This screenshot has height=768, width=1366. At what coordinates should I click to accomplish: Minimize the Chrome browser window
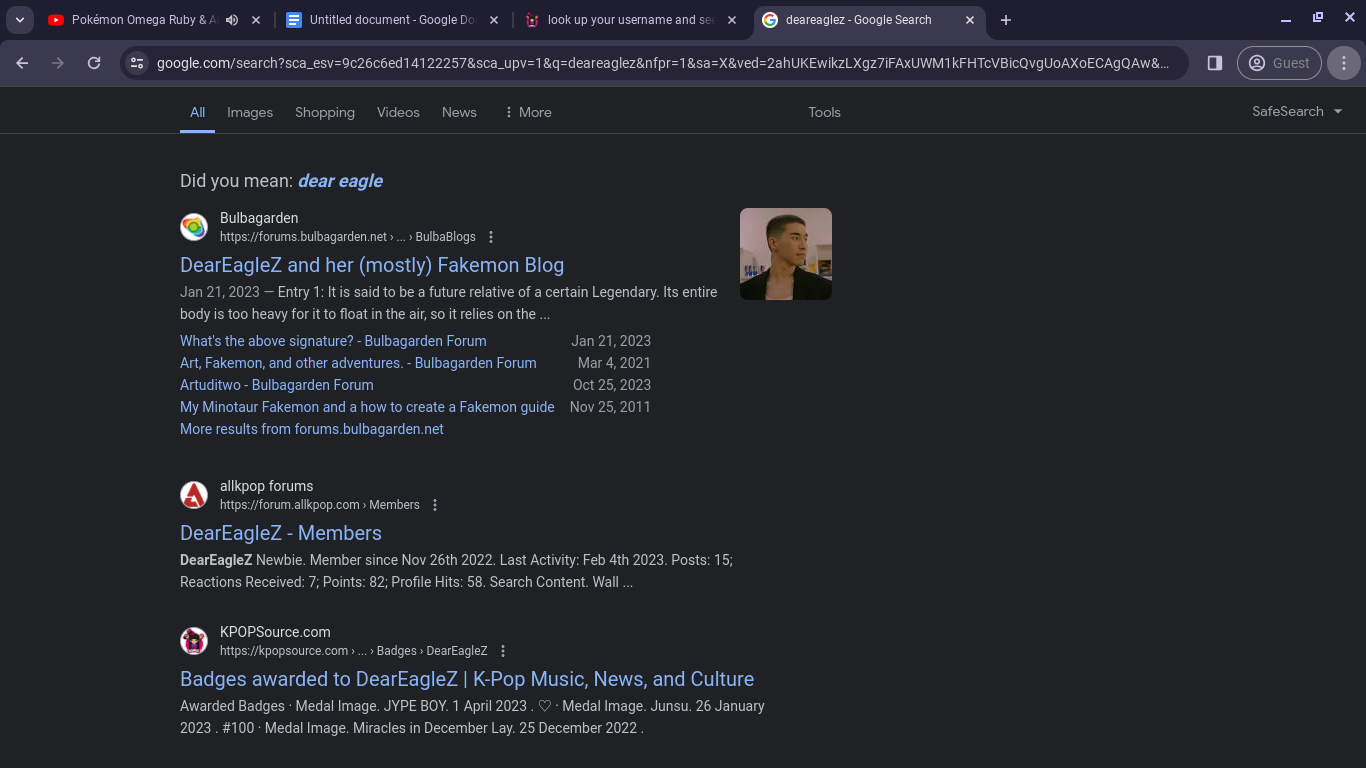pyautogui.click(x=1286, y=18)
